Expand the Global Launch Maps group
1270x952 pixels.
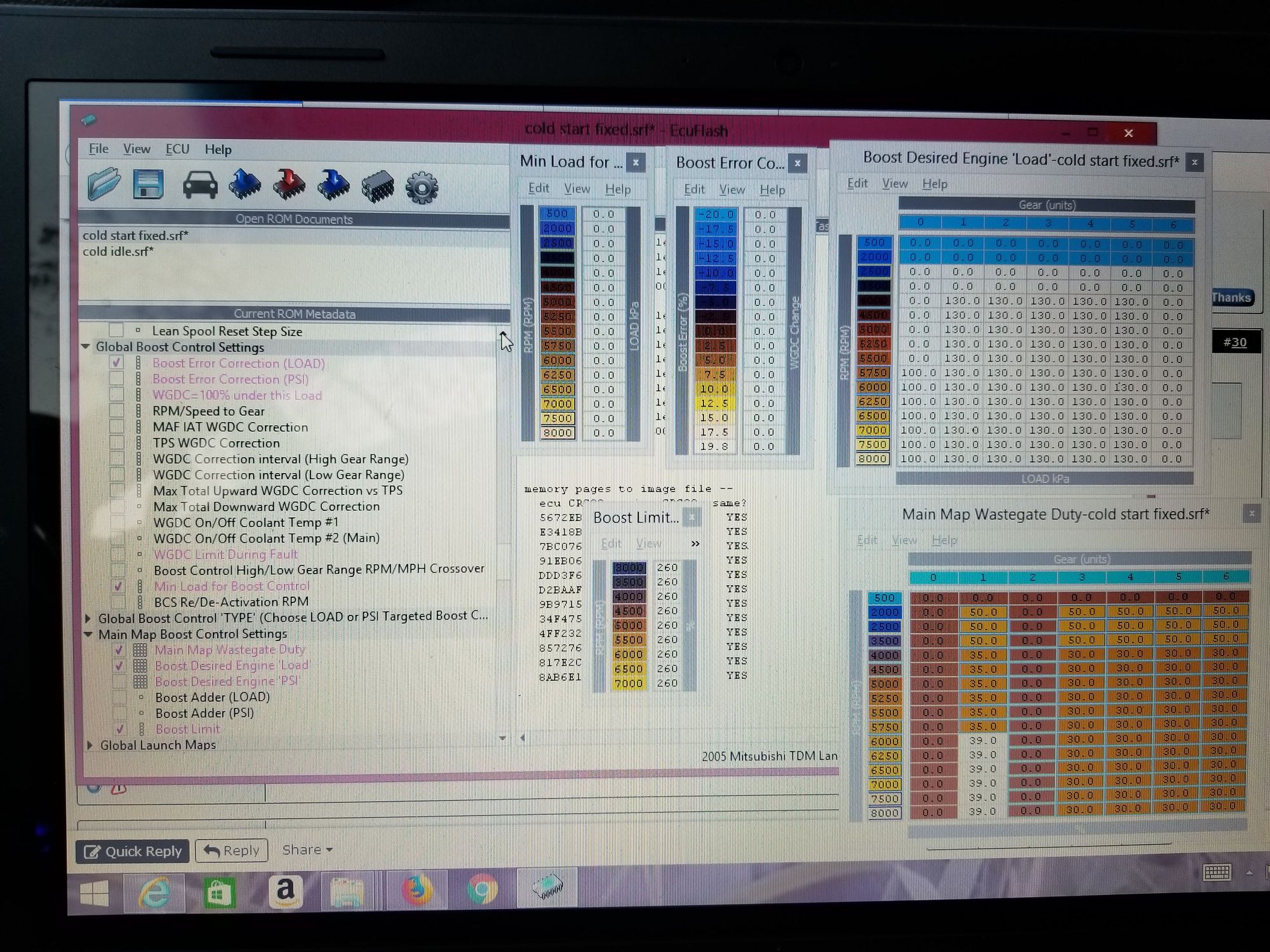(90, 745)
